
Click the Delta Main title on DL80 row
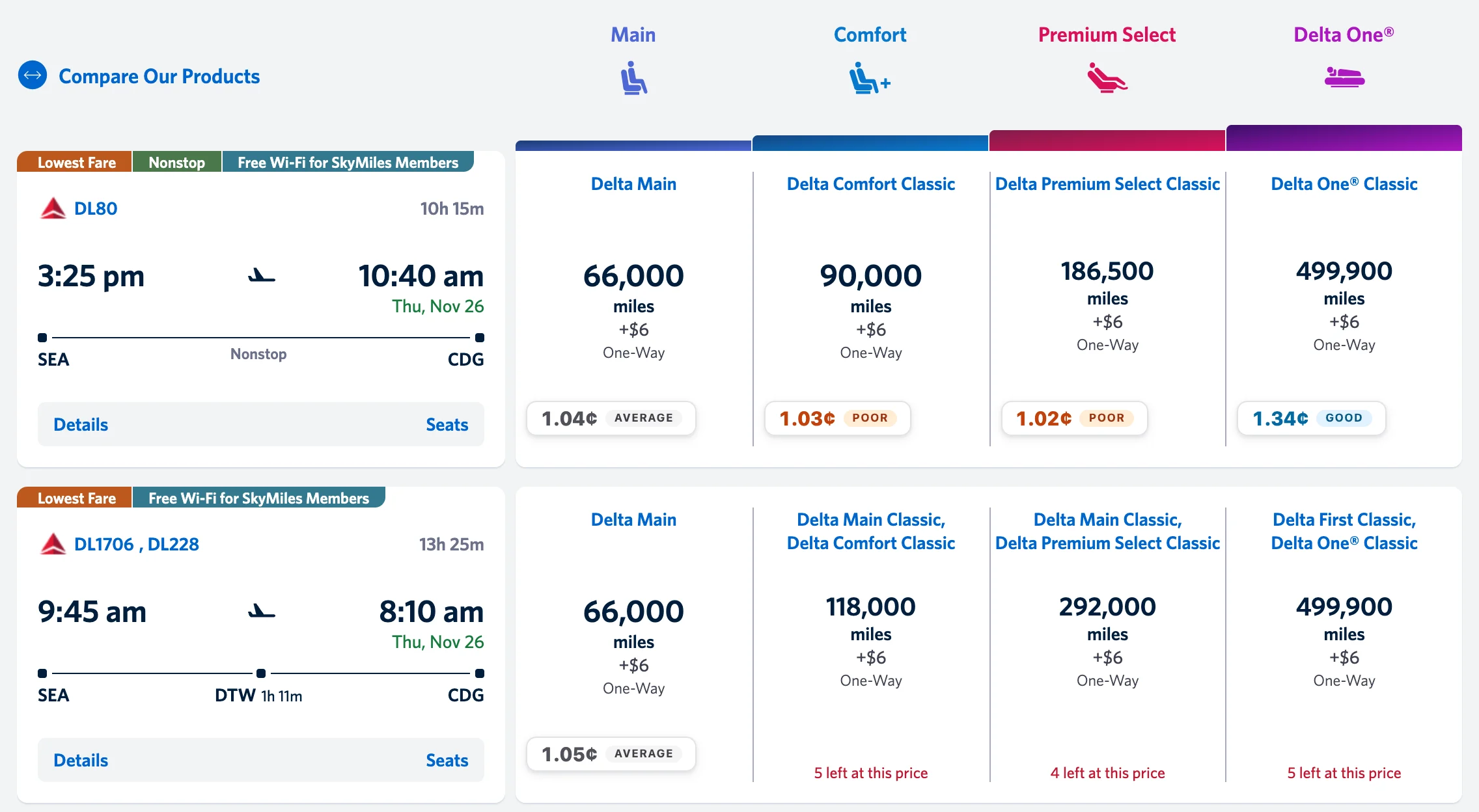[x=633, y=183]
